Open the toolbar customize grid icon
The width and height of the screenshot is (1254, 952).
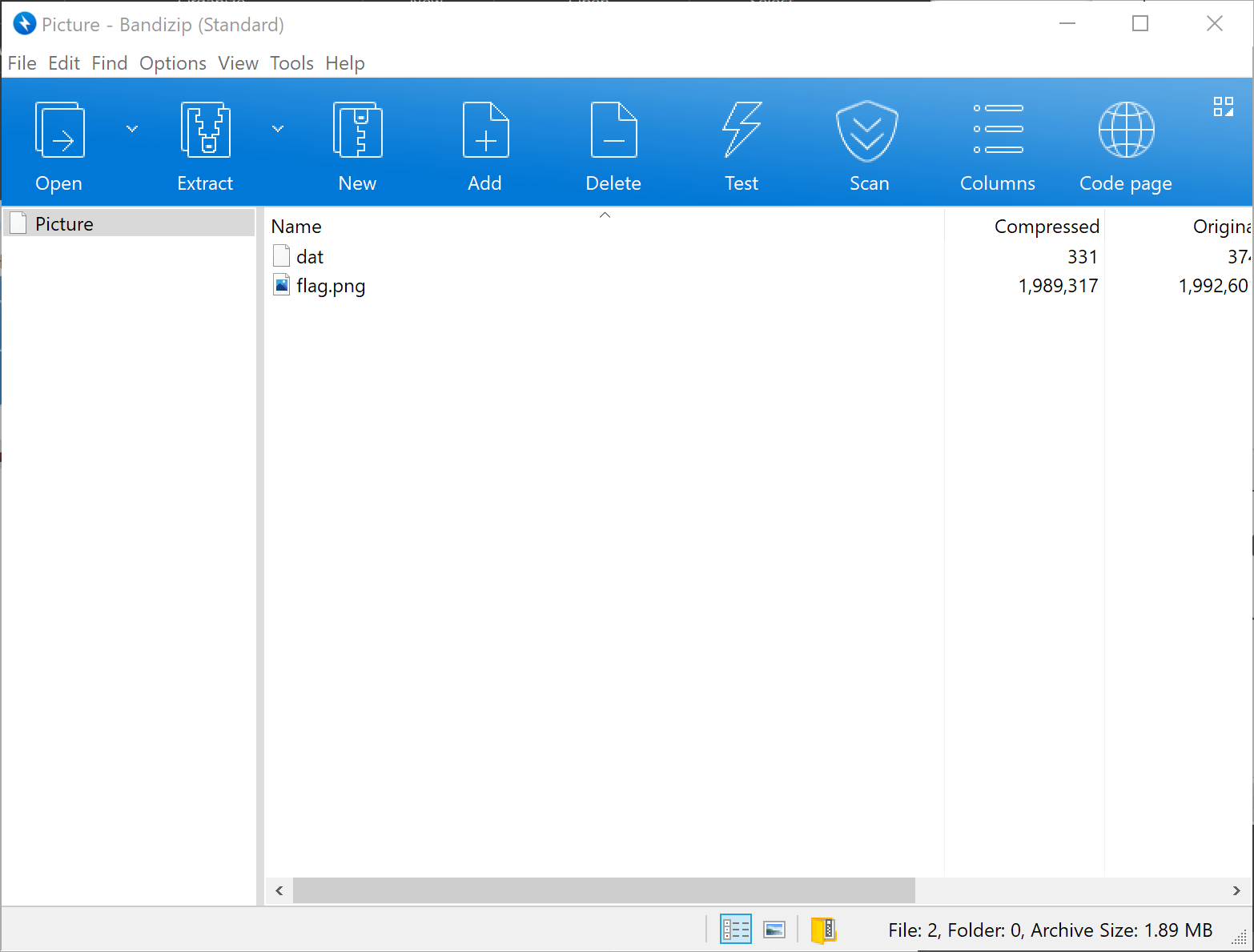[1223, 106]
